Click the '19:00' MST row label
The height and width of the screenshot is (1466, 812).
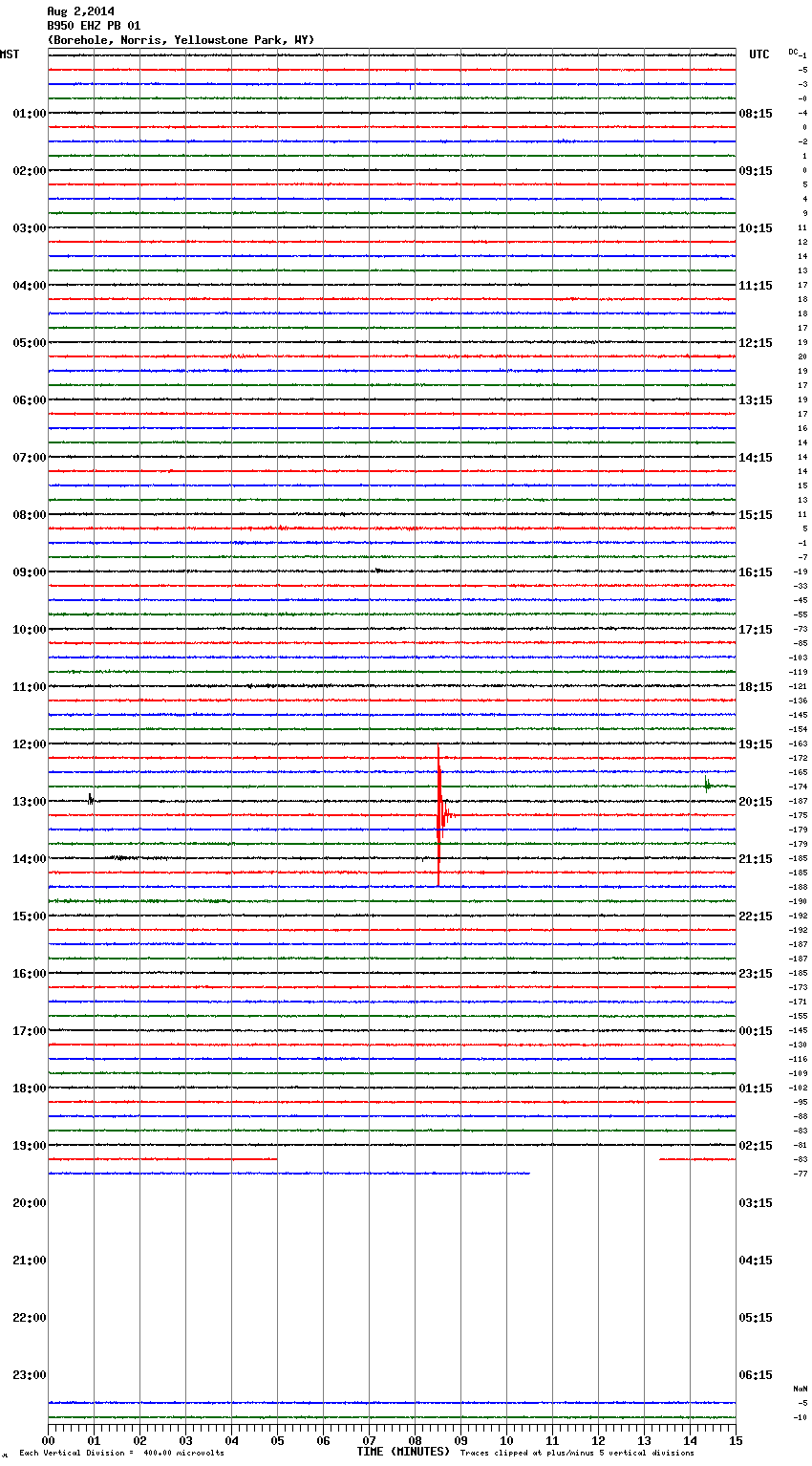[30, 1146]
